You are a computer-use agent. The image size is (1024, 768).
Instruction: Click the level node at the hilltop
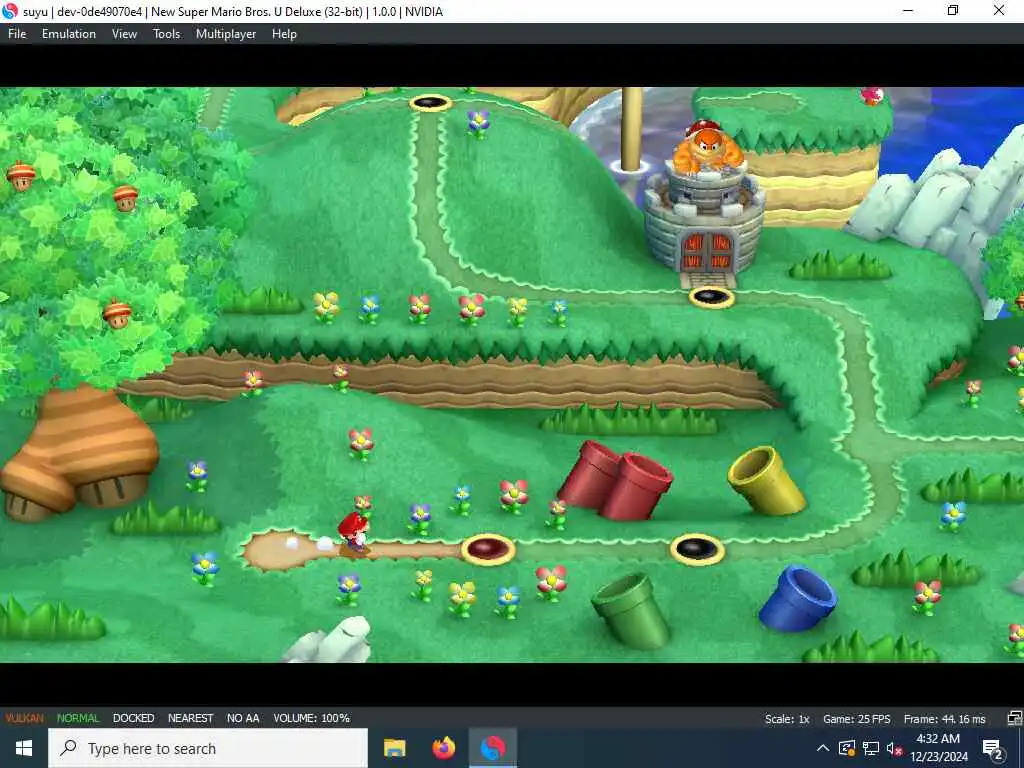(430, 103)
